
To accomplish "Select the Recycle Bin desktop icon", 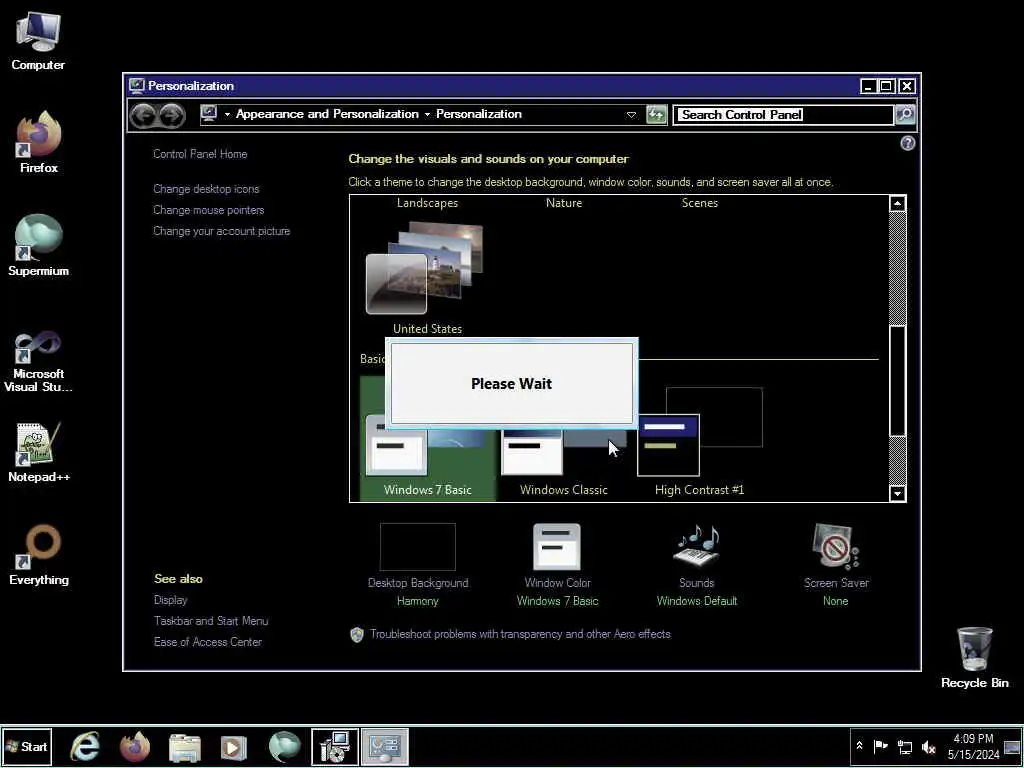I will click(x=974, y=658).
